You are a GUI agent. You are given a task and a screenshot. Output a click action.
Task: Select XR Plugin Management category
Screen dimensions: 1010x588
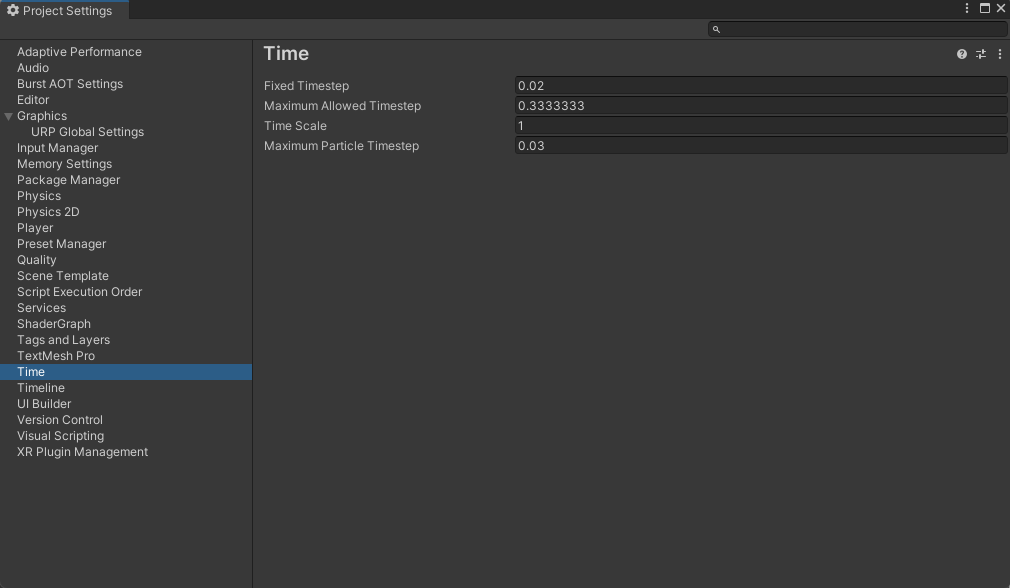coord(82,452)
